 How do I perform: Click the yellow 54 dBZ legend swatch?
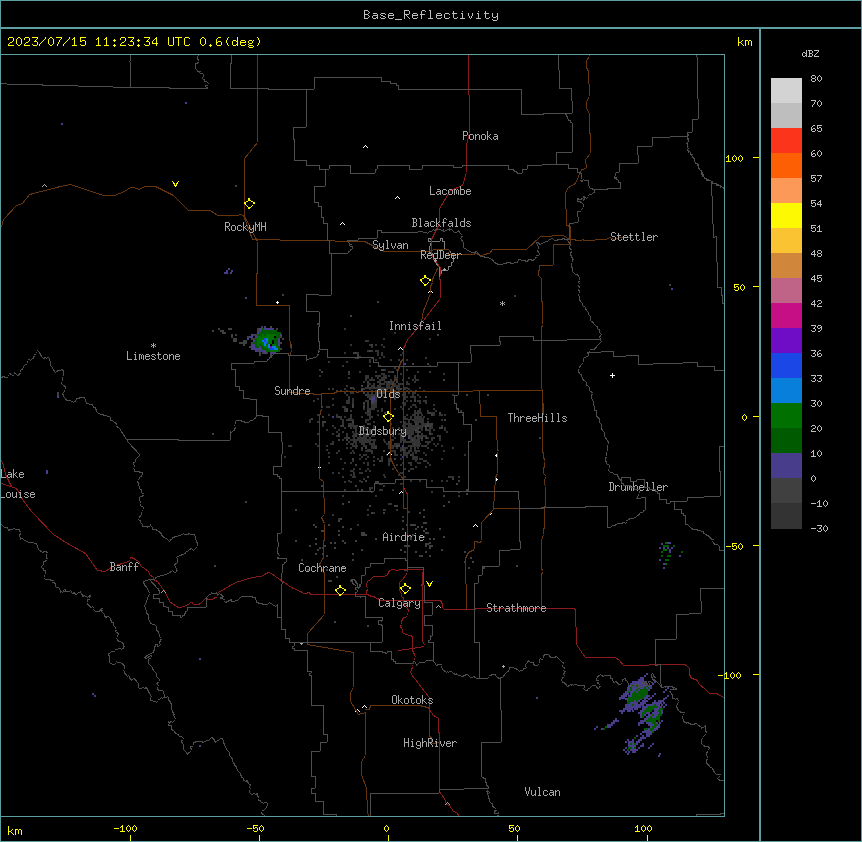pyautogui.click(x=786, y=215)
